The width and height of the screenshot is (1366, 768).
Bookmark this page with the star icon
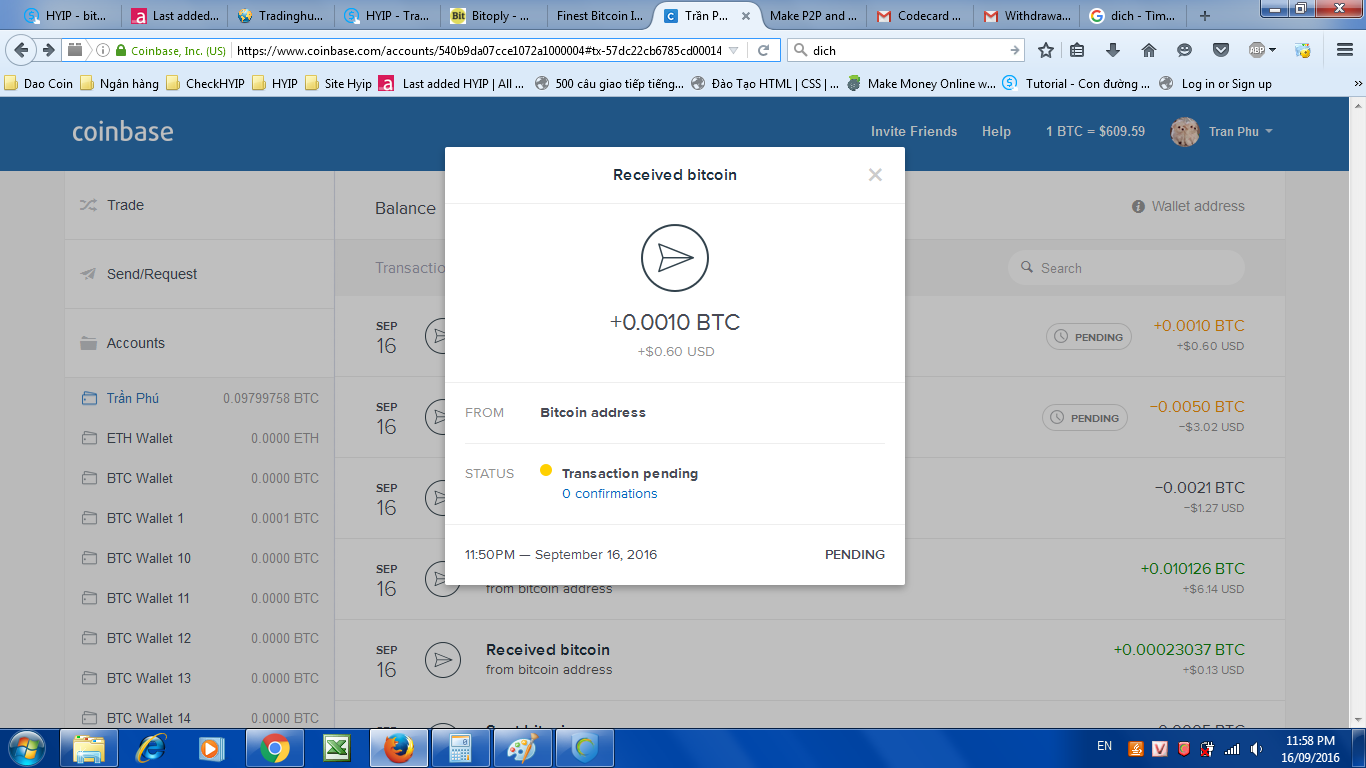click(1046, 50)
